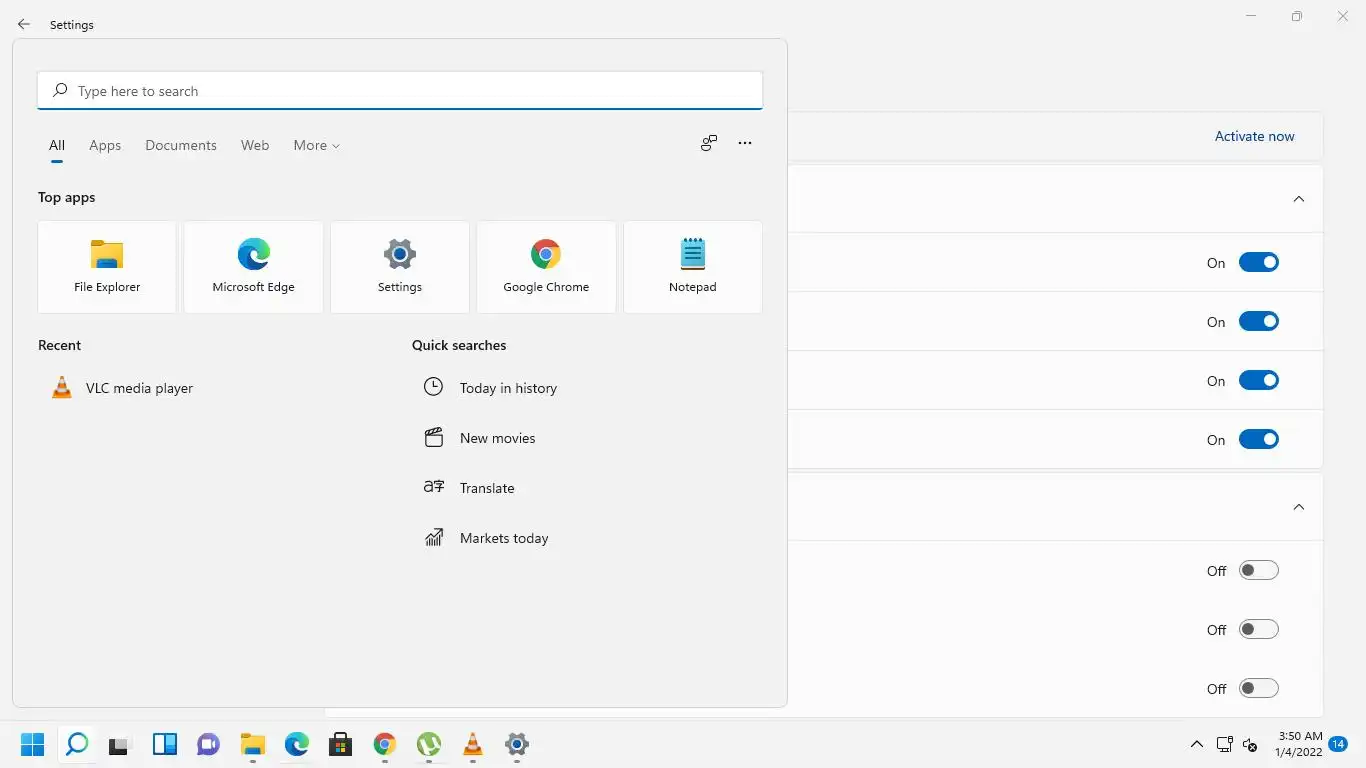Click the muted volume tray icon
The height and width of the screenshot is (768, 1366).
pos(1250,744)
